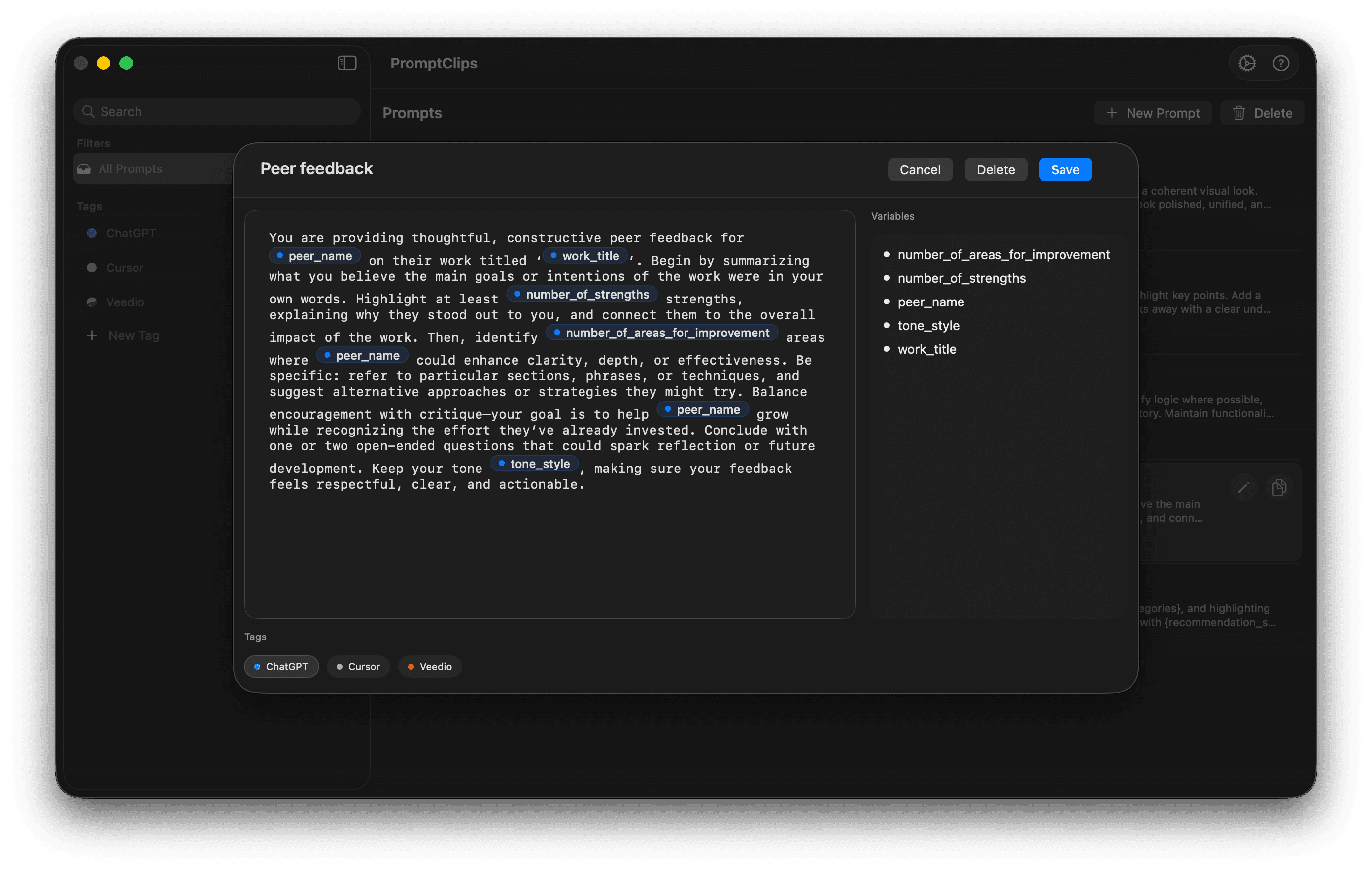Image resolution: width=1372 pixels, height=871 pixels.
Task: Toggle the sidebar panel icon
Action: pos(346,63)
